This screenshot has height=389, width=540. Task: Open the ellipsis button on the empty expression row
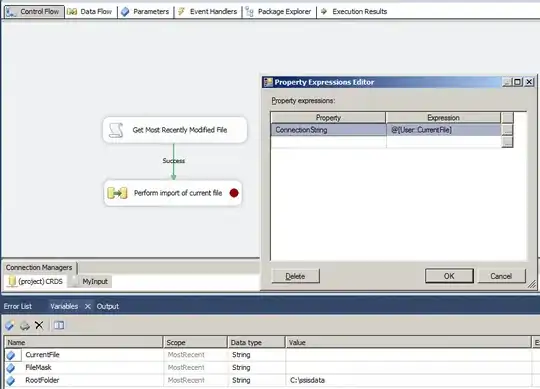507,142
